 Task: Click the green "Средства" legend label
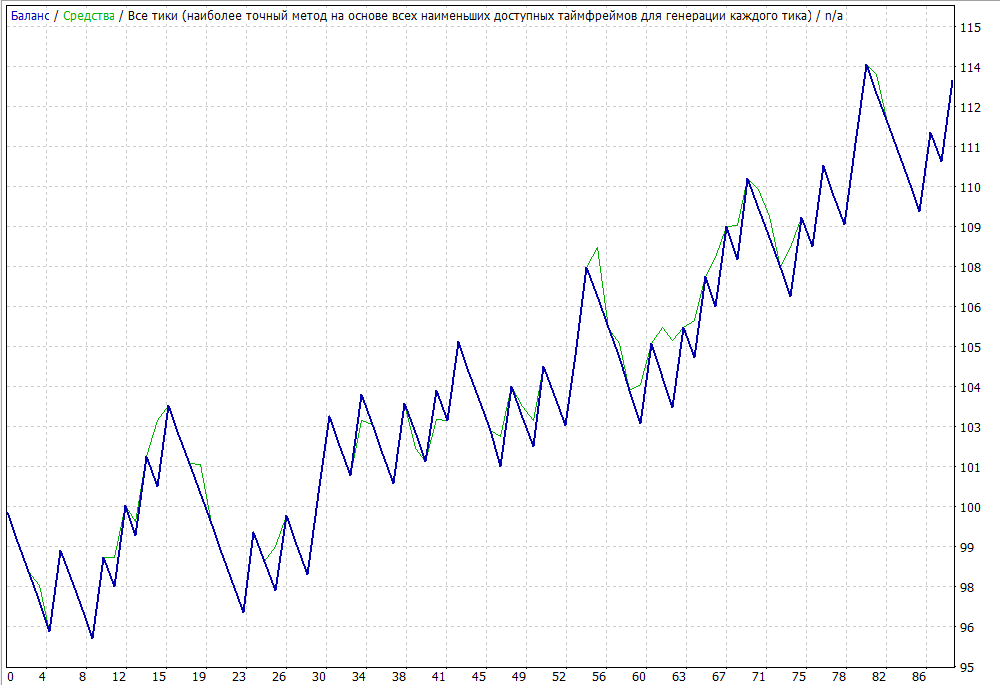point(88,16)
